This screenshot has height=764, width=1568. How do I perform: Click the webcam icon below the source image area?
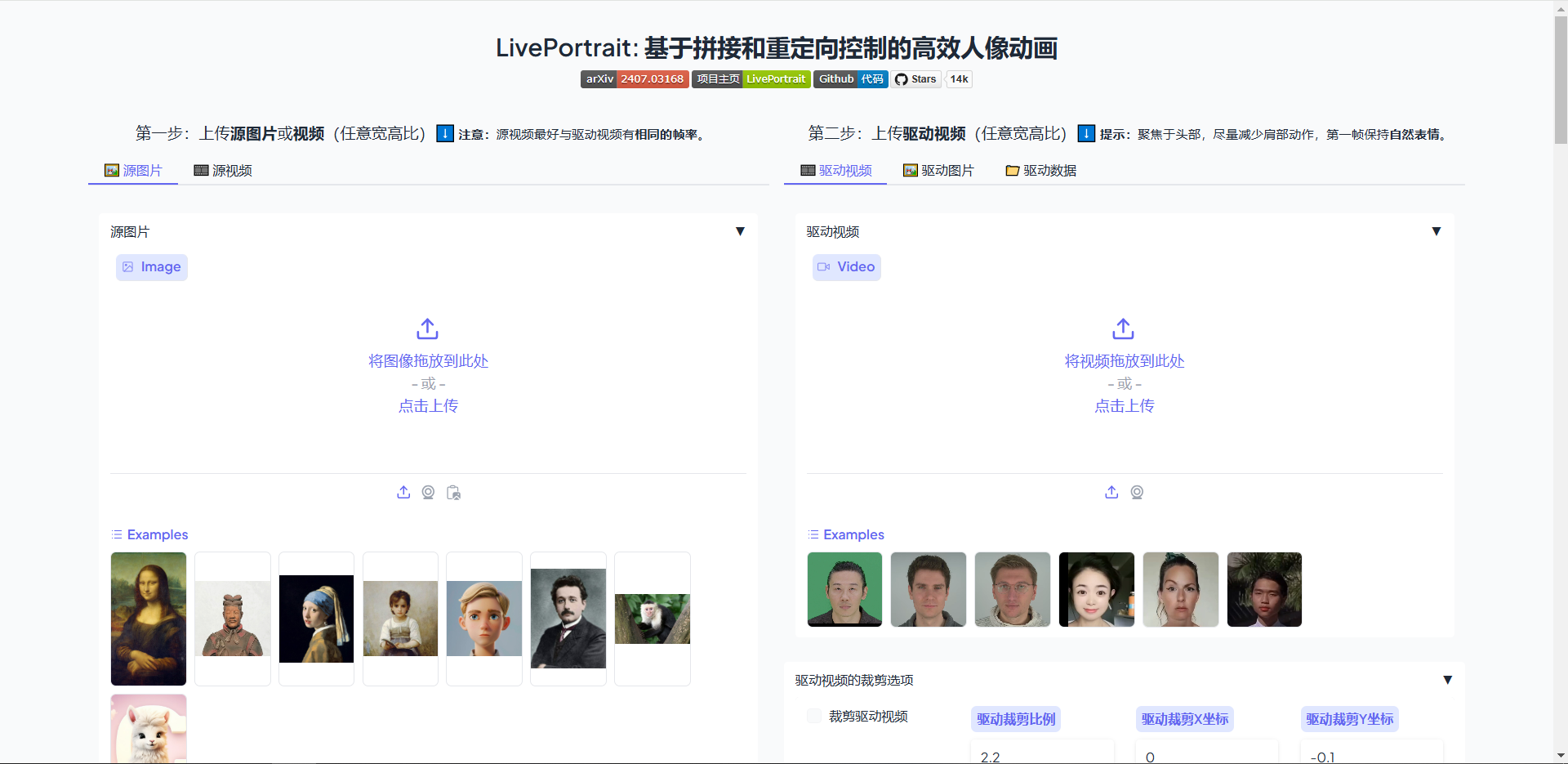(428, 492)
